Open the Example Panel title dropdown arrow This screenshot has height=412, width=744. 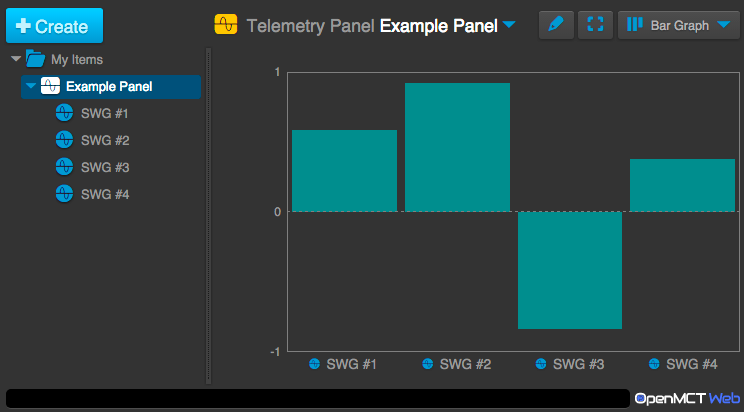[510, 25]
